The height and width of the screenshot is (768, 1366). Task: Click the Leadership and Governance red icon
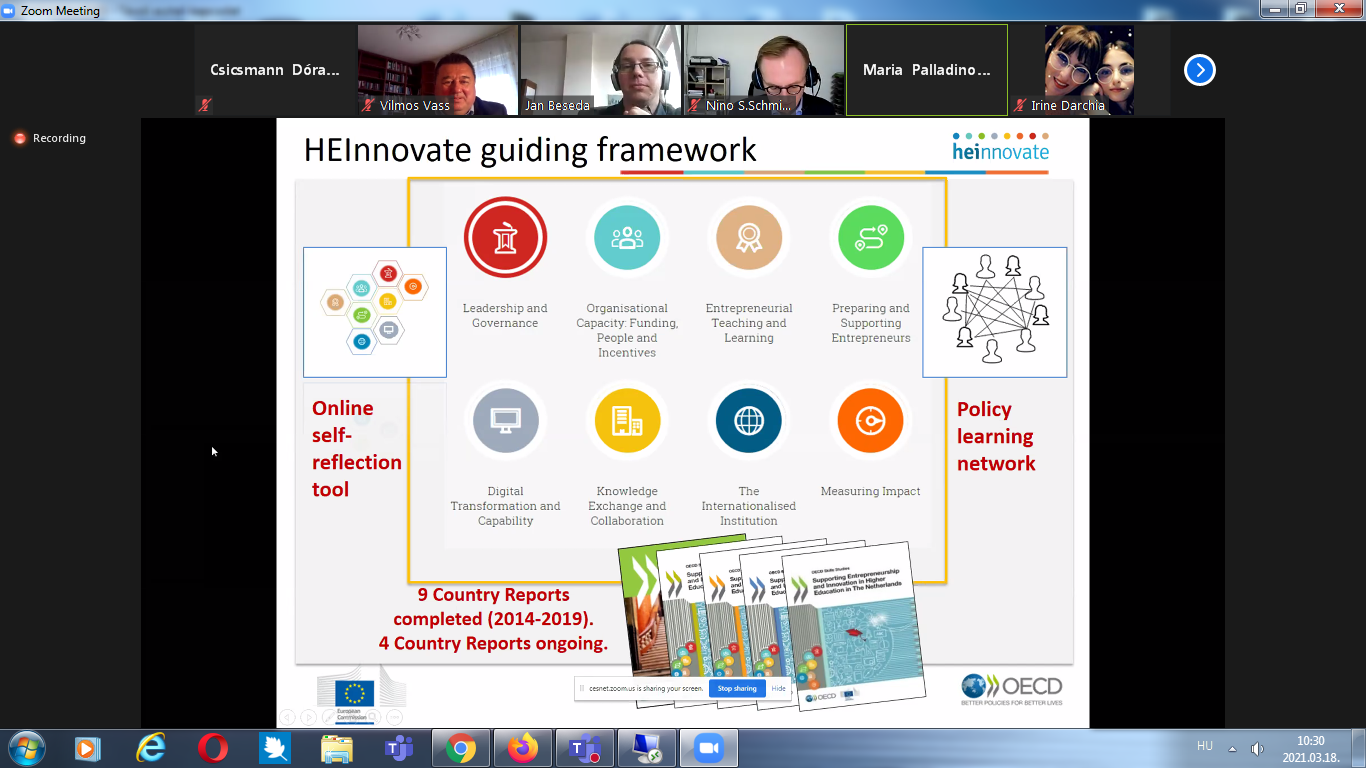tap(505, 238)
